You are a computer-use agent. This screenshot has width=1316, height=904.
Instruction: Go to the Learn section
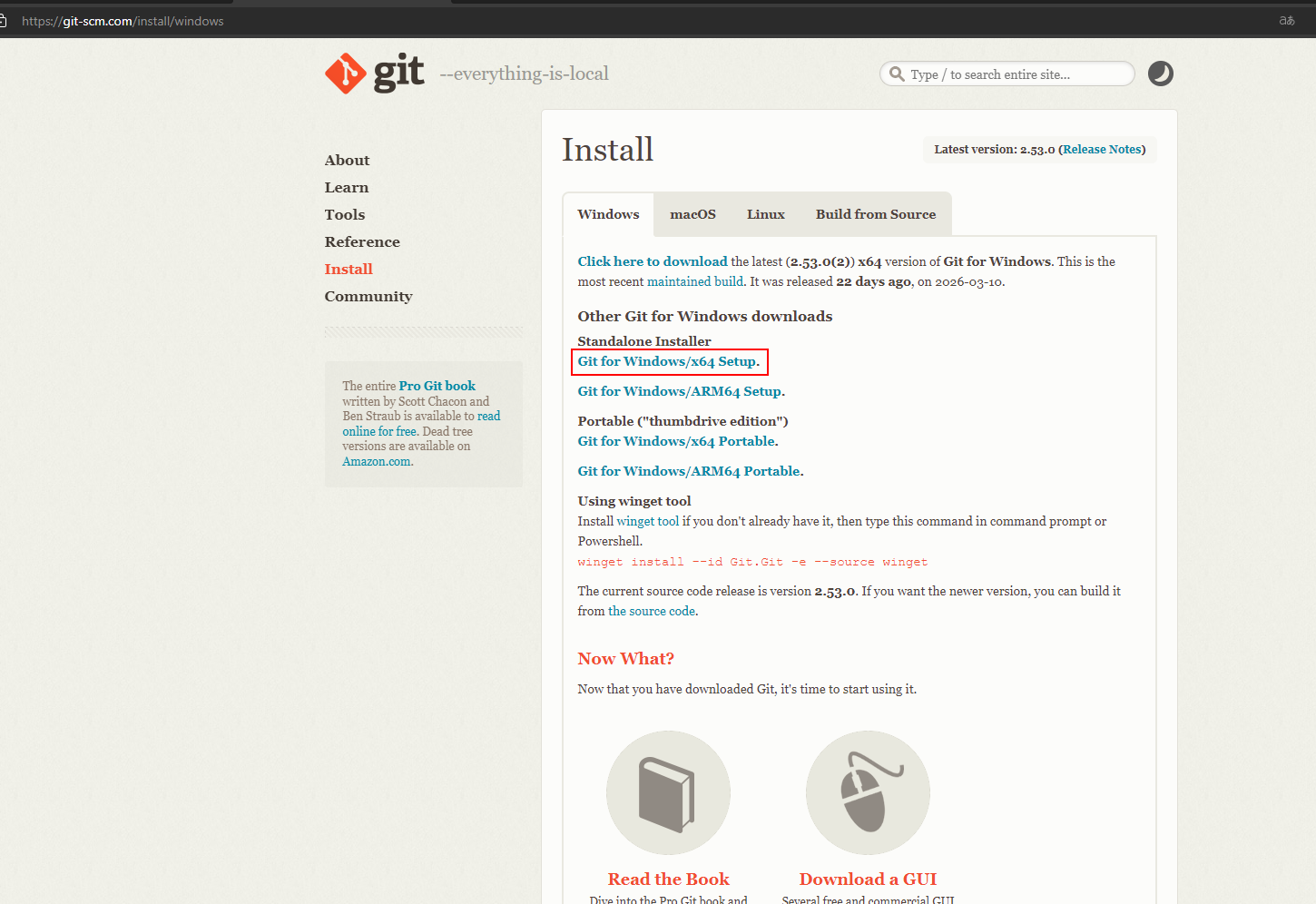pyautogui.click(x=347, y=188)
